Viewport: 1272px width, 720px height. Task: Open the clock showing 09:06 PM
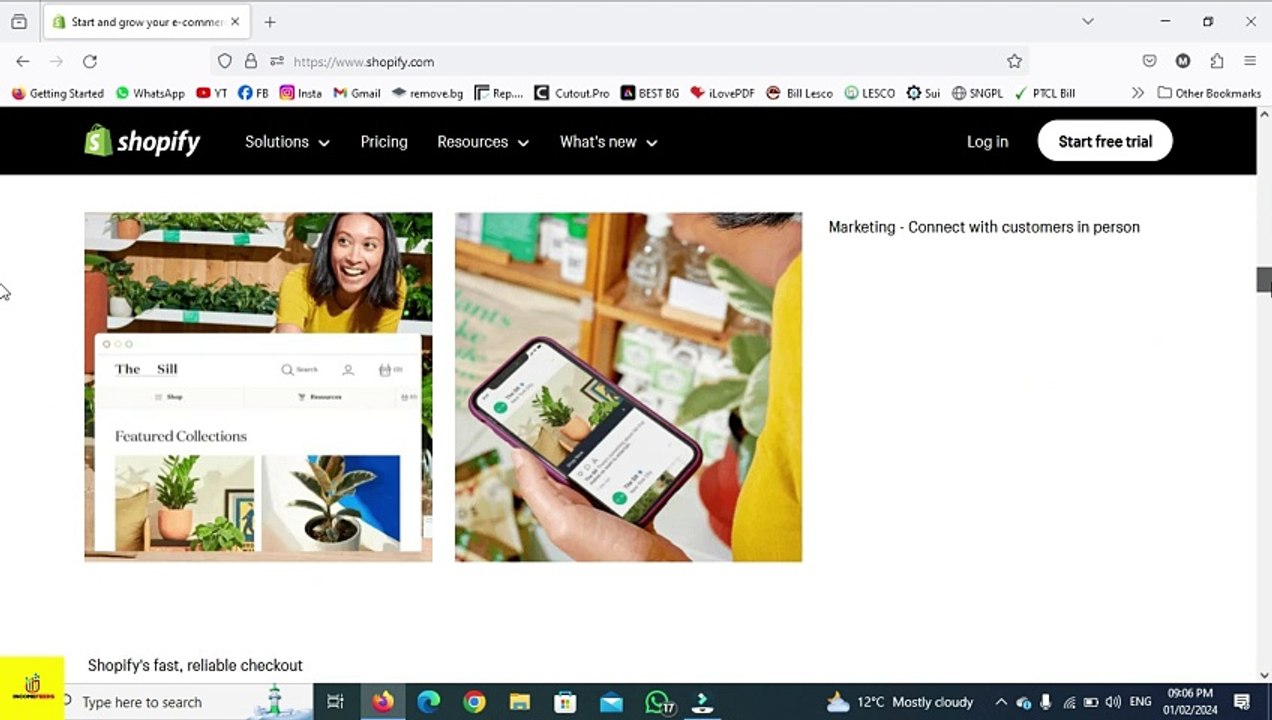point(1190,702)
